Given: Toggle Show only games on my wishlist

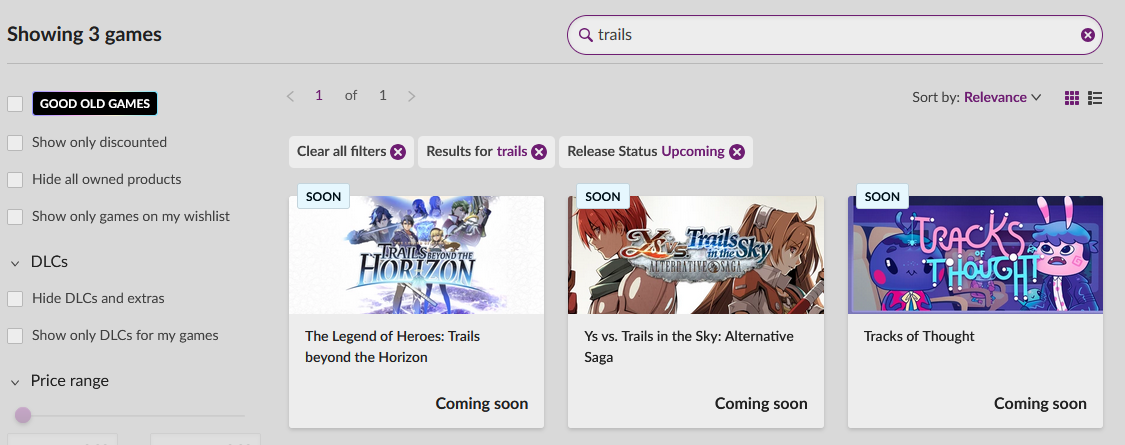Looking at the screenshot, I should coord(15,217).
